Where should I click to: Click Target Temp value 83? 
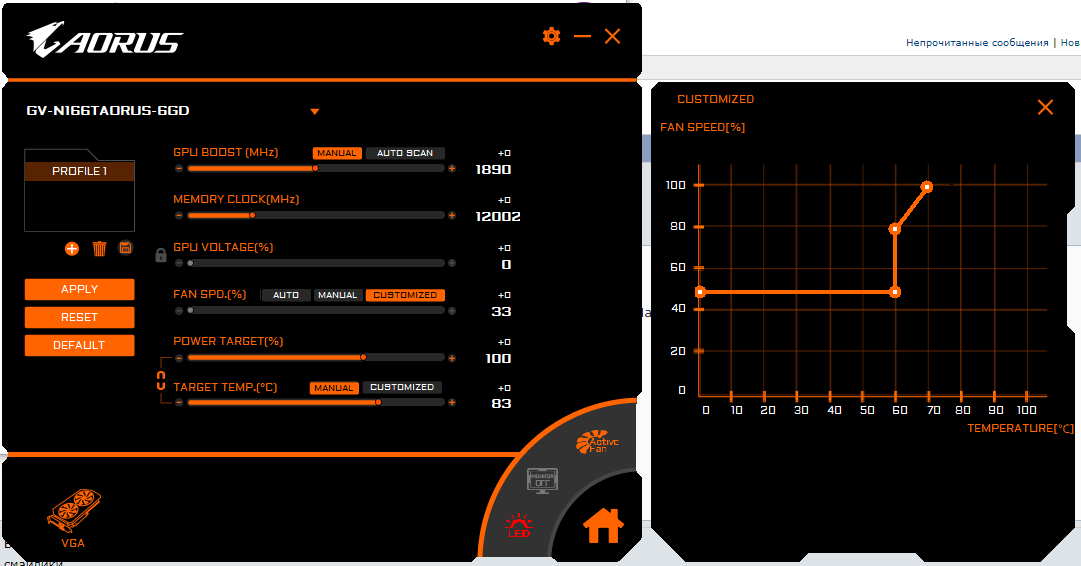(x=501, y=404)
